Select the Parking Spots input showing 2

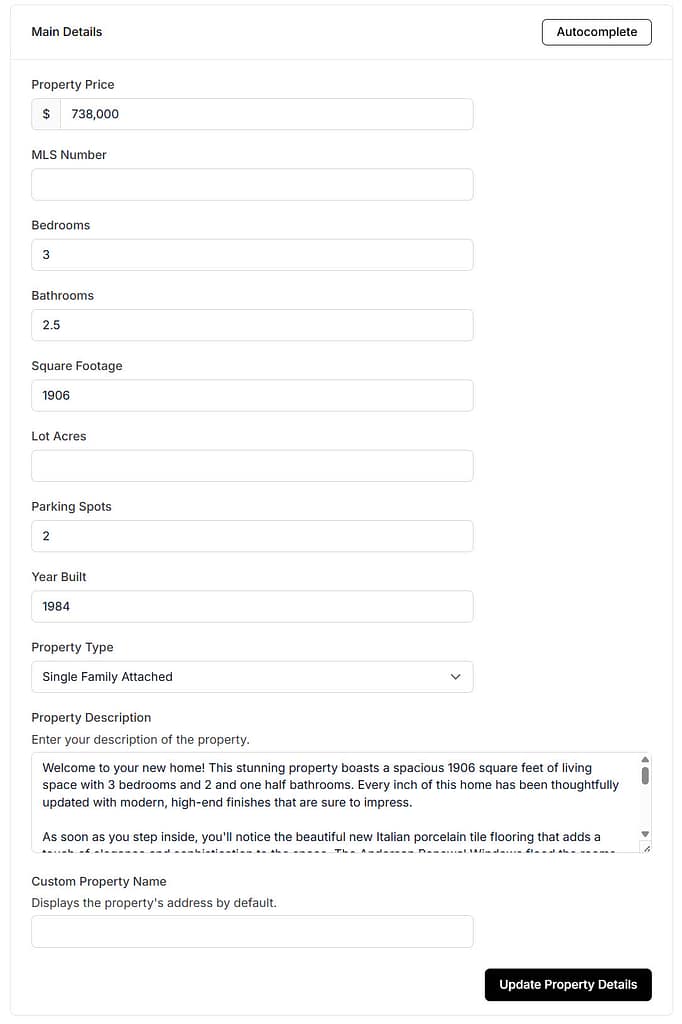coord(250,535)
